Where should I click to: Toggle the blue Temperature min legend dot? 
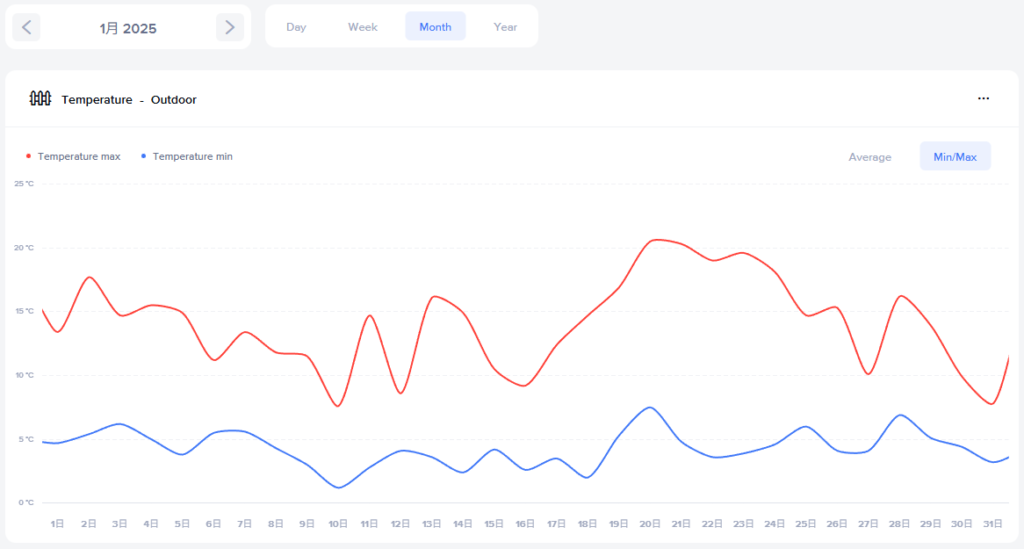144,156
